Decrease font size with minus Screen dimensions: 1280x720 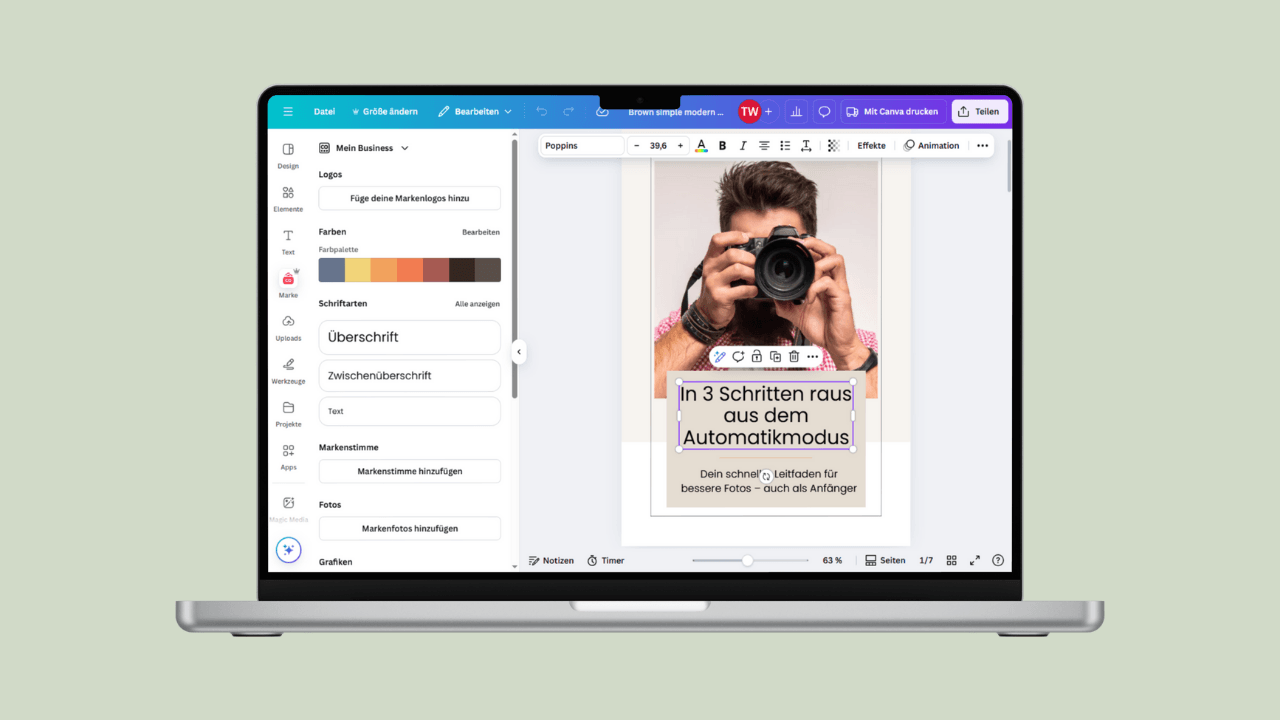tap(637, 146)
